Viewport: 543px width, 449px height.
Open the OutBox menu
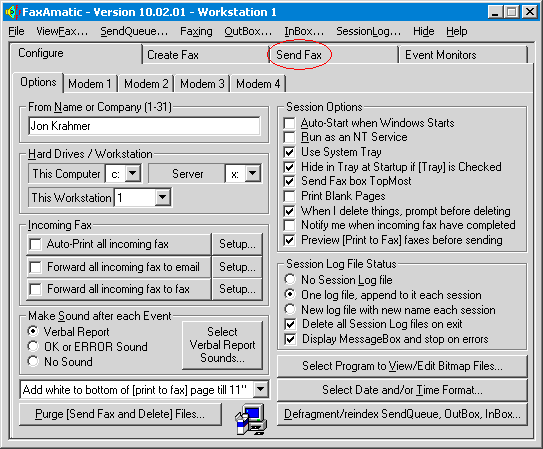(248, 31)
